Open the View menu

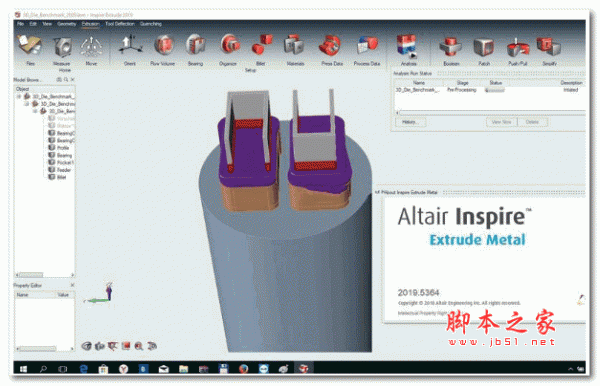47,24
